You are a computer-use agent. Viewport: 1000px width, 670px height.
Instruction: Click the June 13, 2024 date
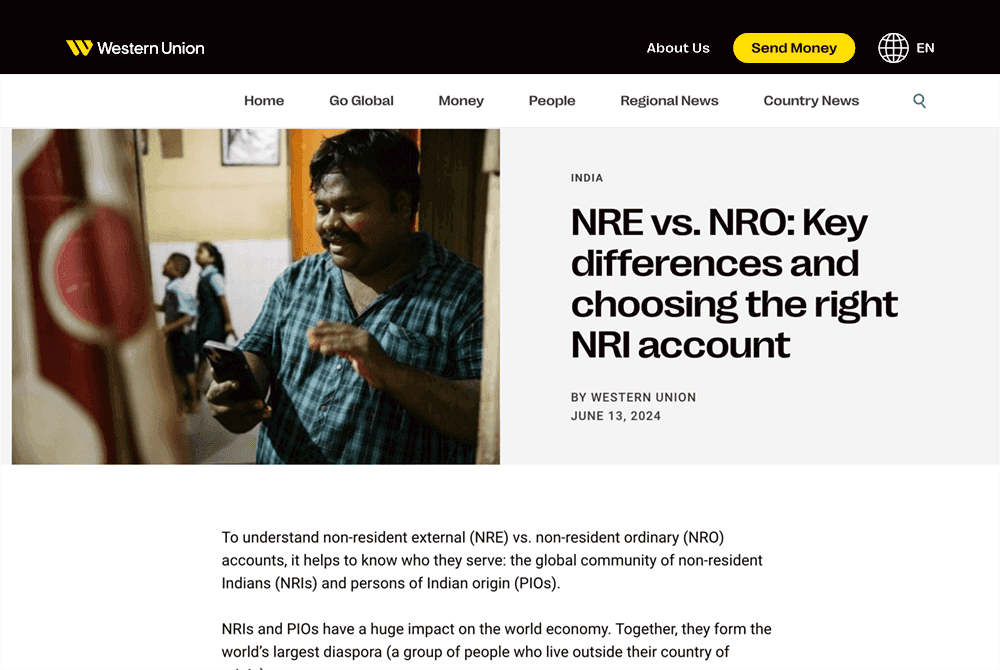[615, 416]
